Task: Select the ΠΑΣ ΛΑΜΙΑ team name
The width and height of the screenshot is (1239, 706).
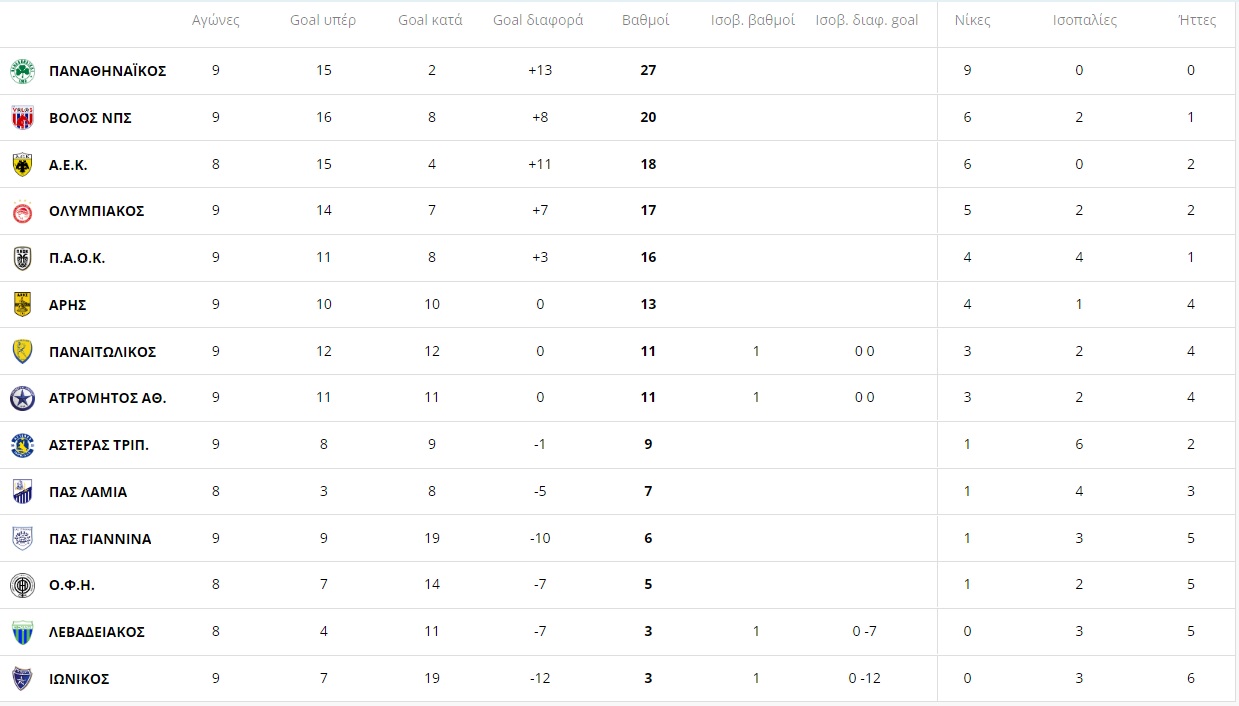Action: (x=88, y=492)
